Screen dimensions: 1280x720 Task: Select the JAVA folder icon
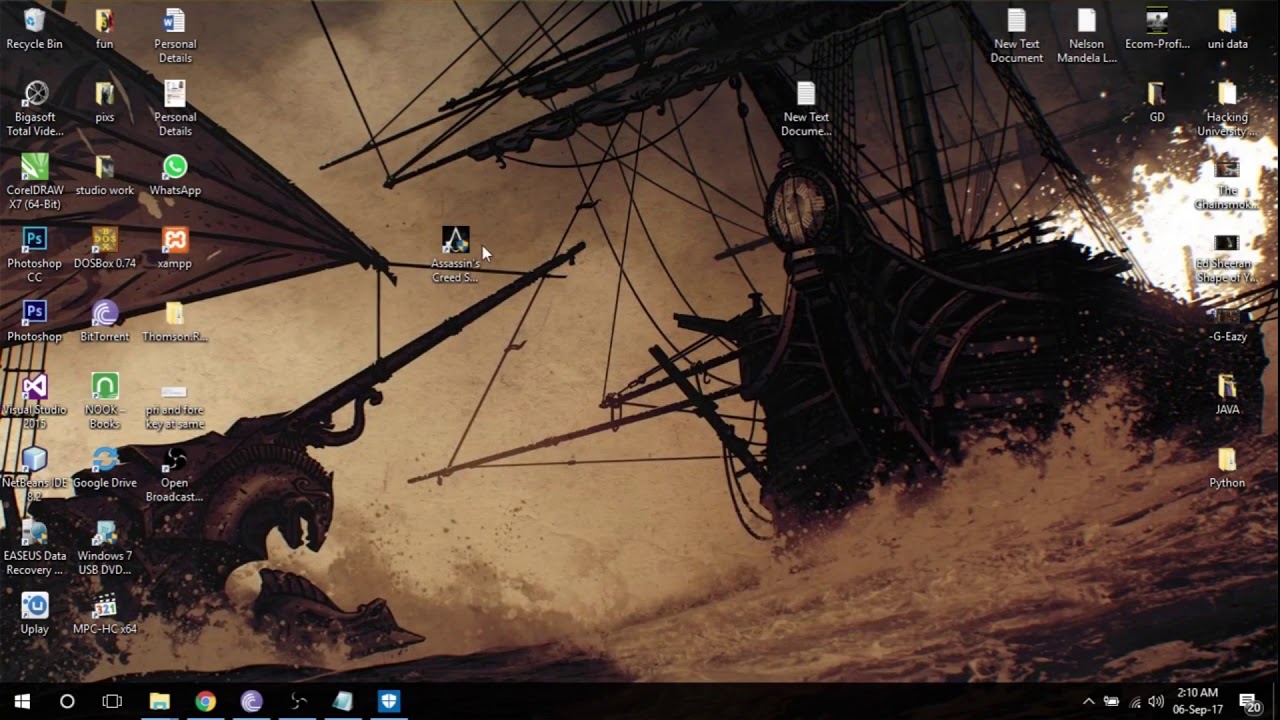point(1227,394)
